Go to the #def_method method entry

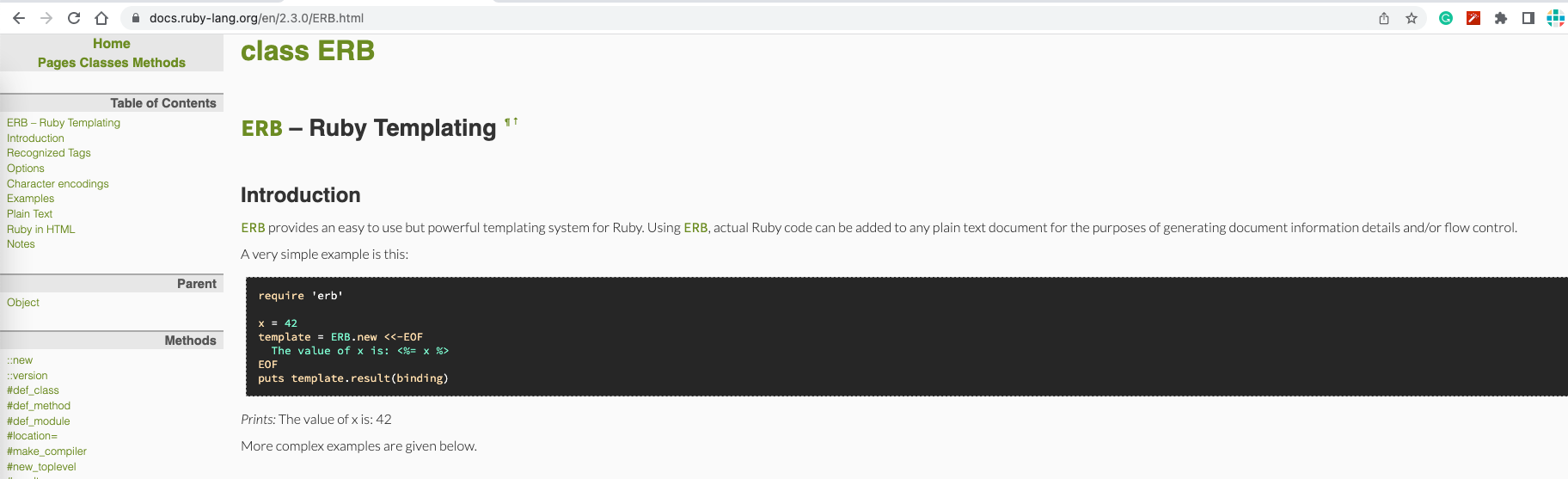(x=39, y=406)
